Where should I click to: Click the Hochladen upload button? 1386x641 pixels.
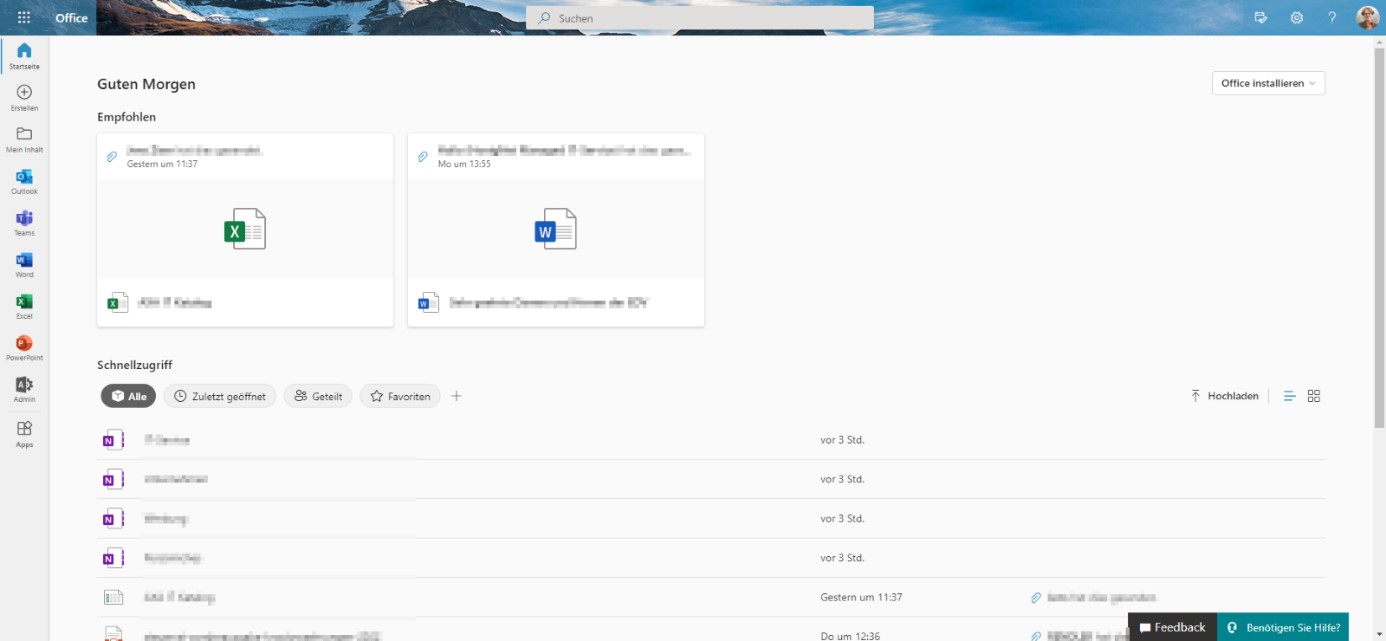tap(1224, 396)
